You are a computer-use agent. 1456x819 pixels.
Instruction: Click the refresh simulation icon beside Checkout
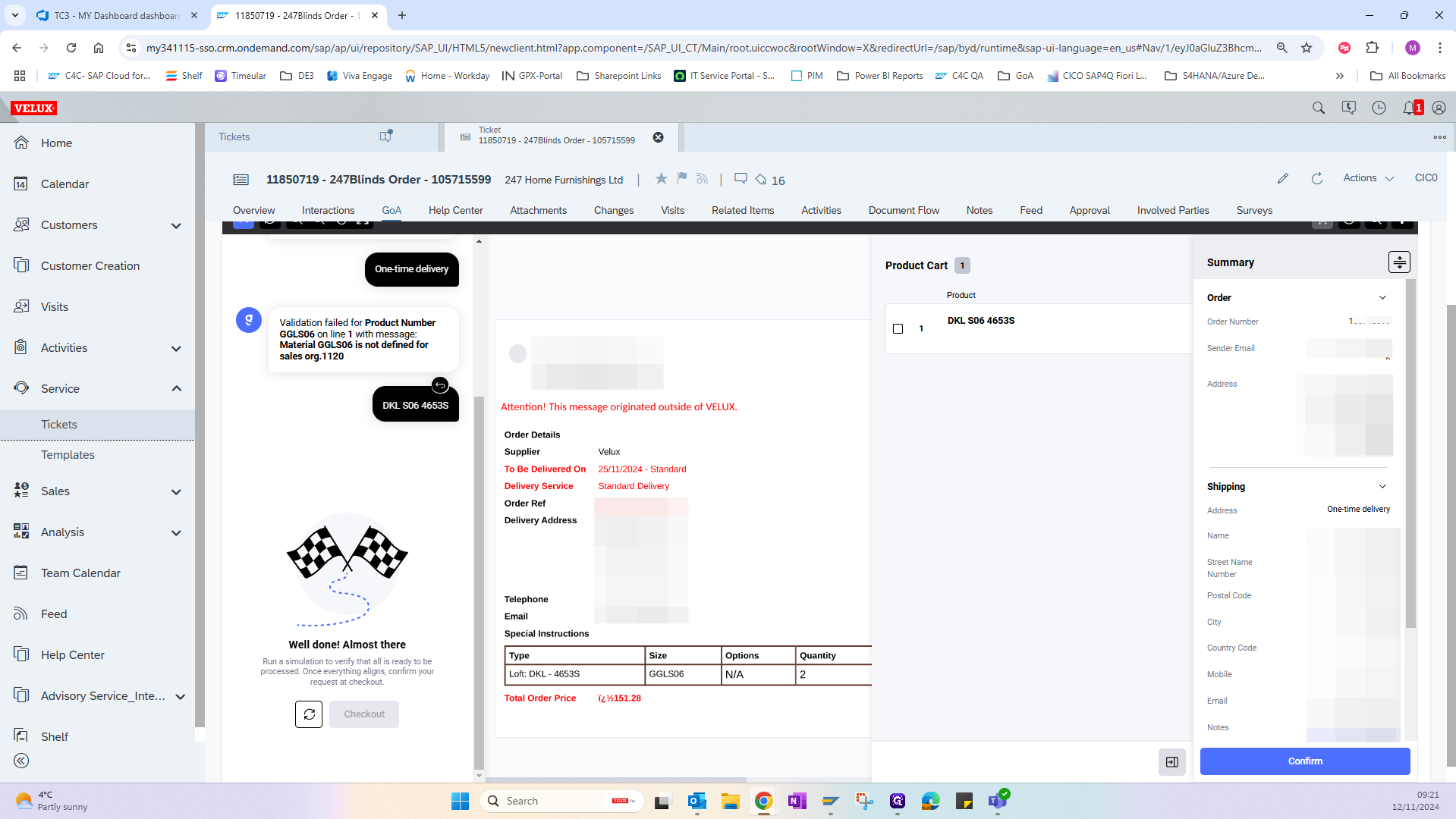[309, 714]
